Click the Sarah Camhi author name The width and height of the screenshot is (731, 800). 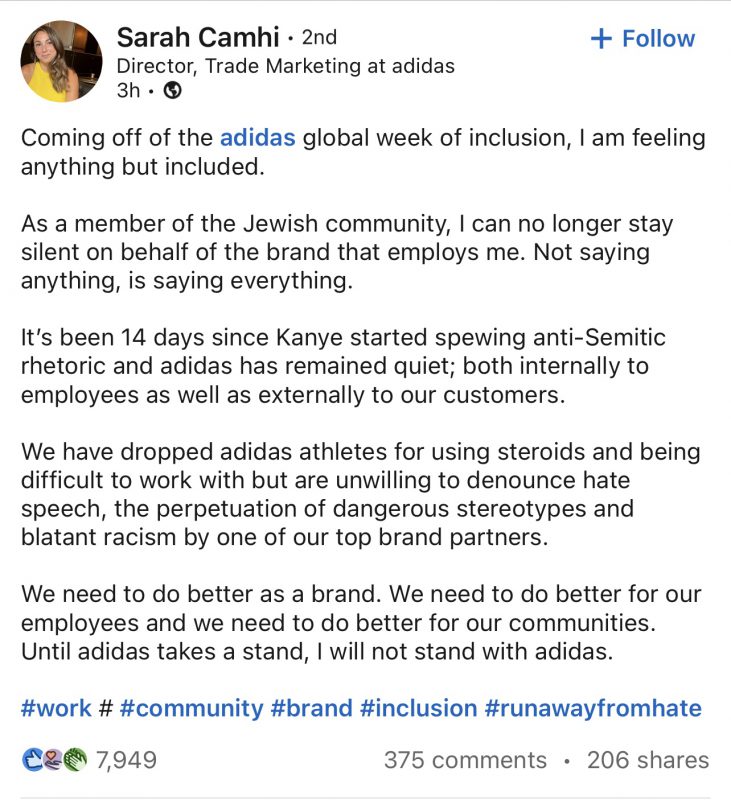click(198, 37)
